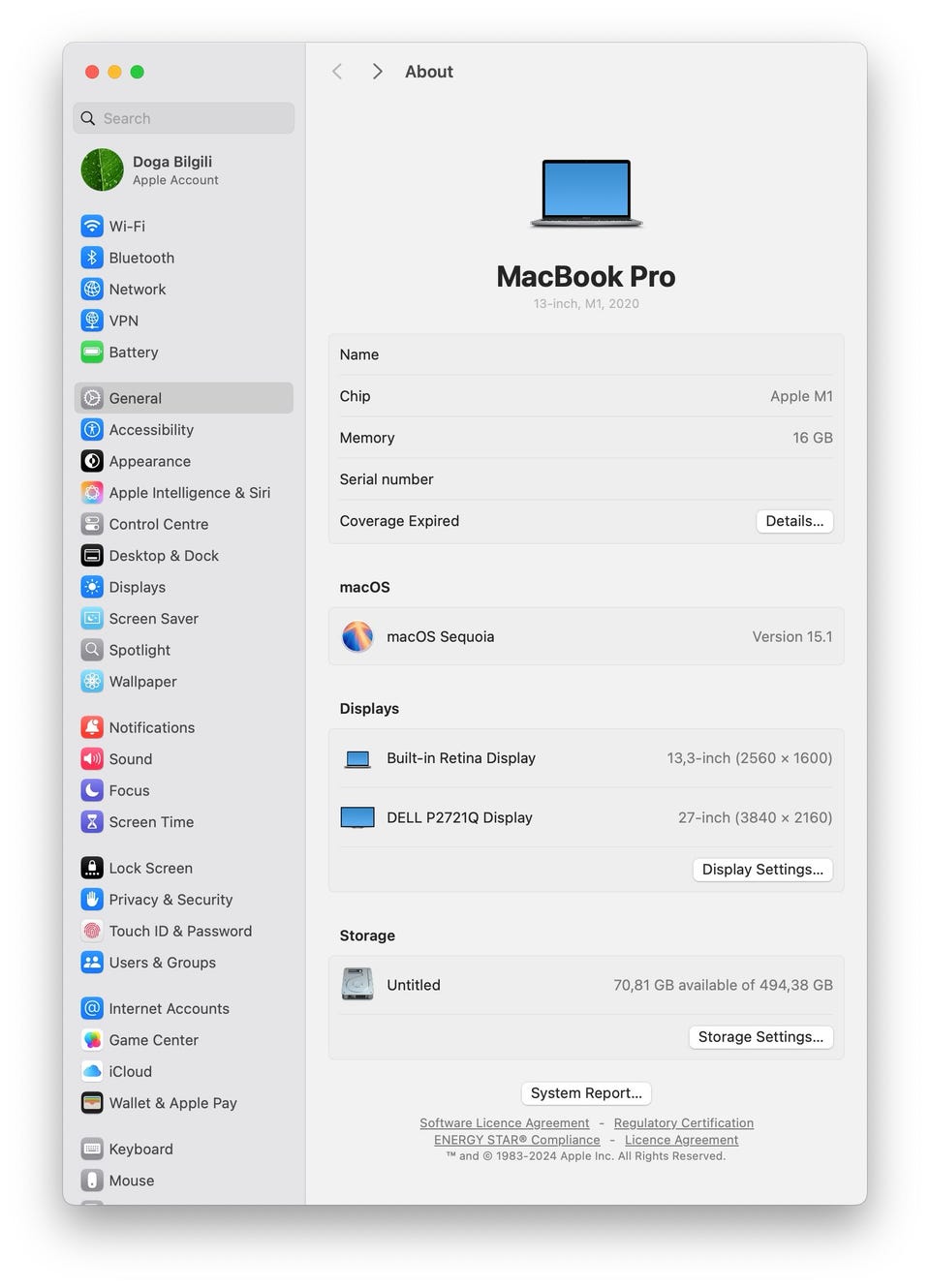The width and height of the screenshot is (930, 1288).
Task: Open Keyboard icon in sidebar
Action: [x=92, y=1149]
